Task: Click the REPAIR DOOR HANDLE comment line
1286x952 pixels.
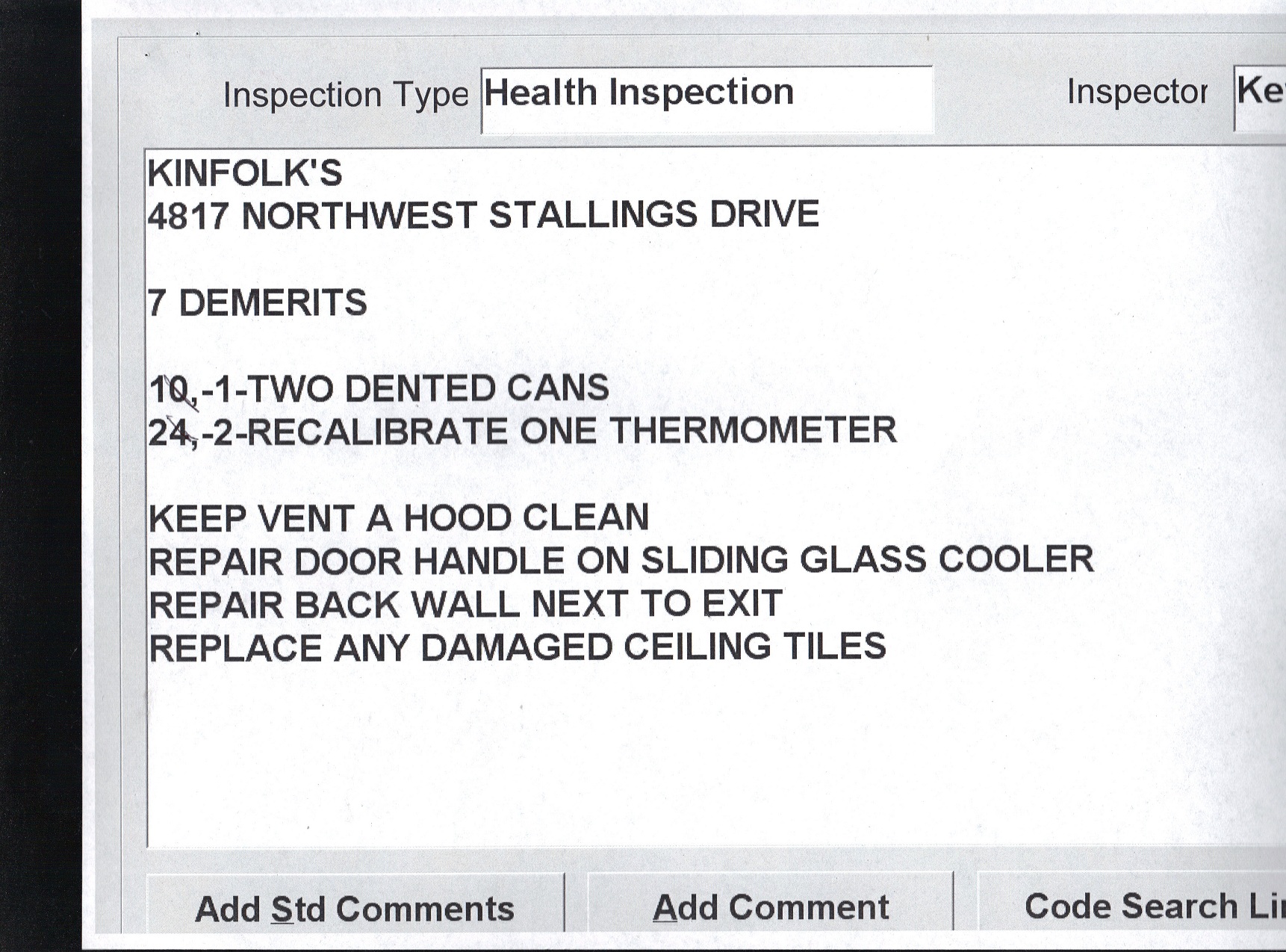Action: (x=621, y=561)
